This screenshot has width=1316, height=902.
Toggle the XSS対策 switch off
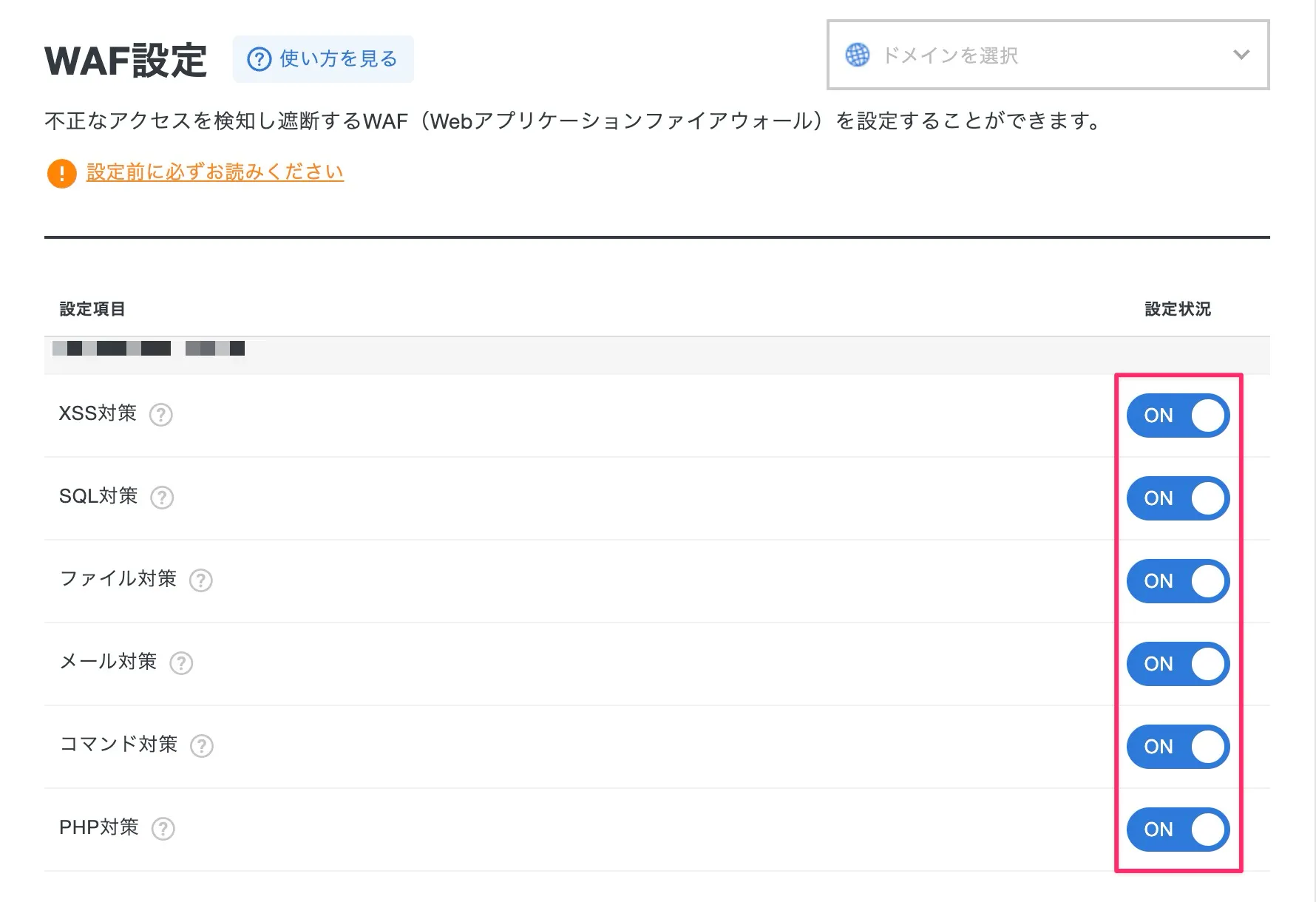click(1178, 416)
